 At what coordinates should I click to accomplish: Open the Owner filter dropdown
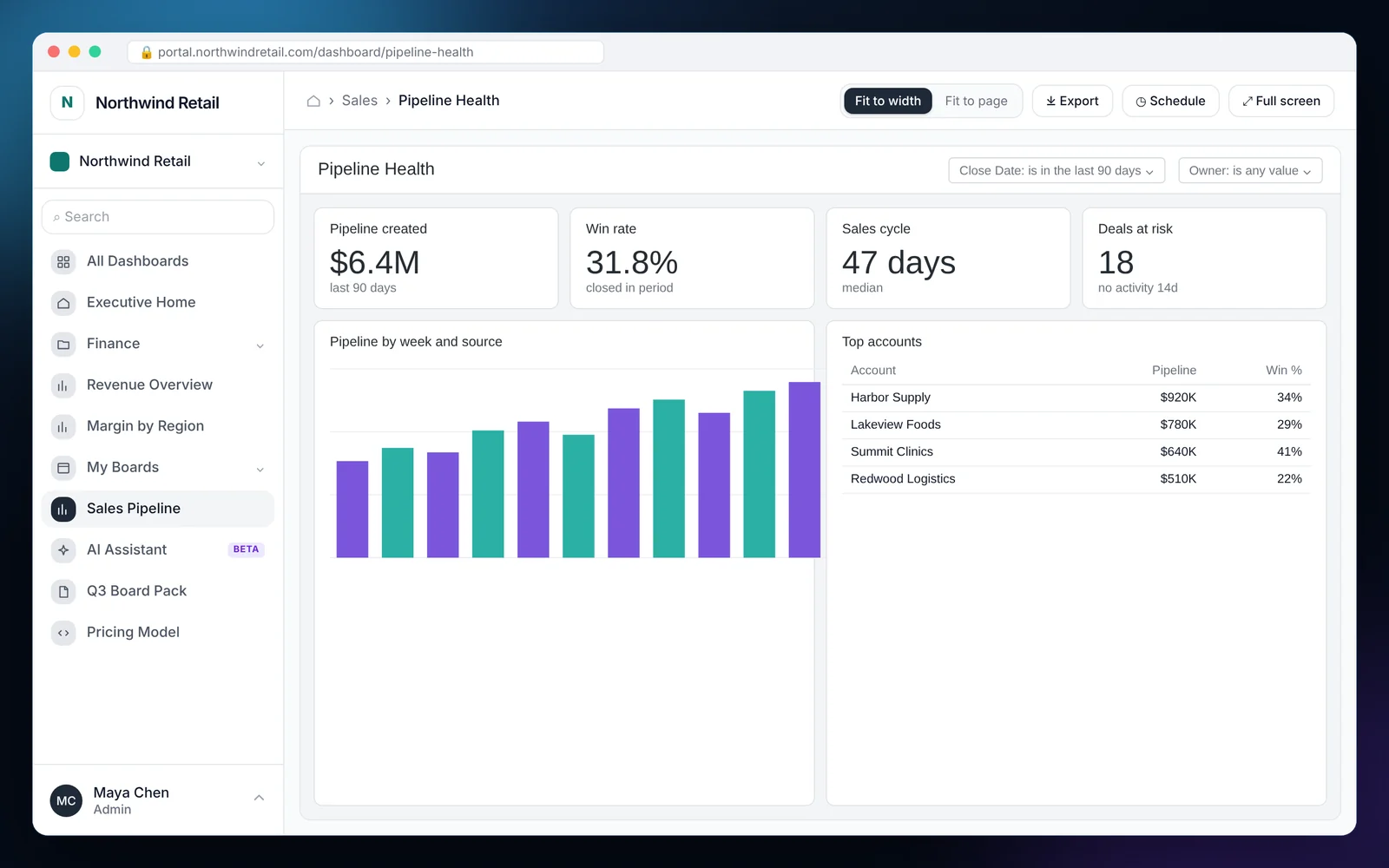point(1250,170)
